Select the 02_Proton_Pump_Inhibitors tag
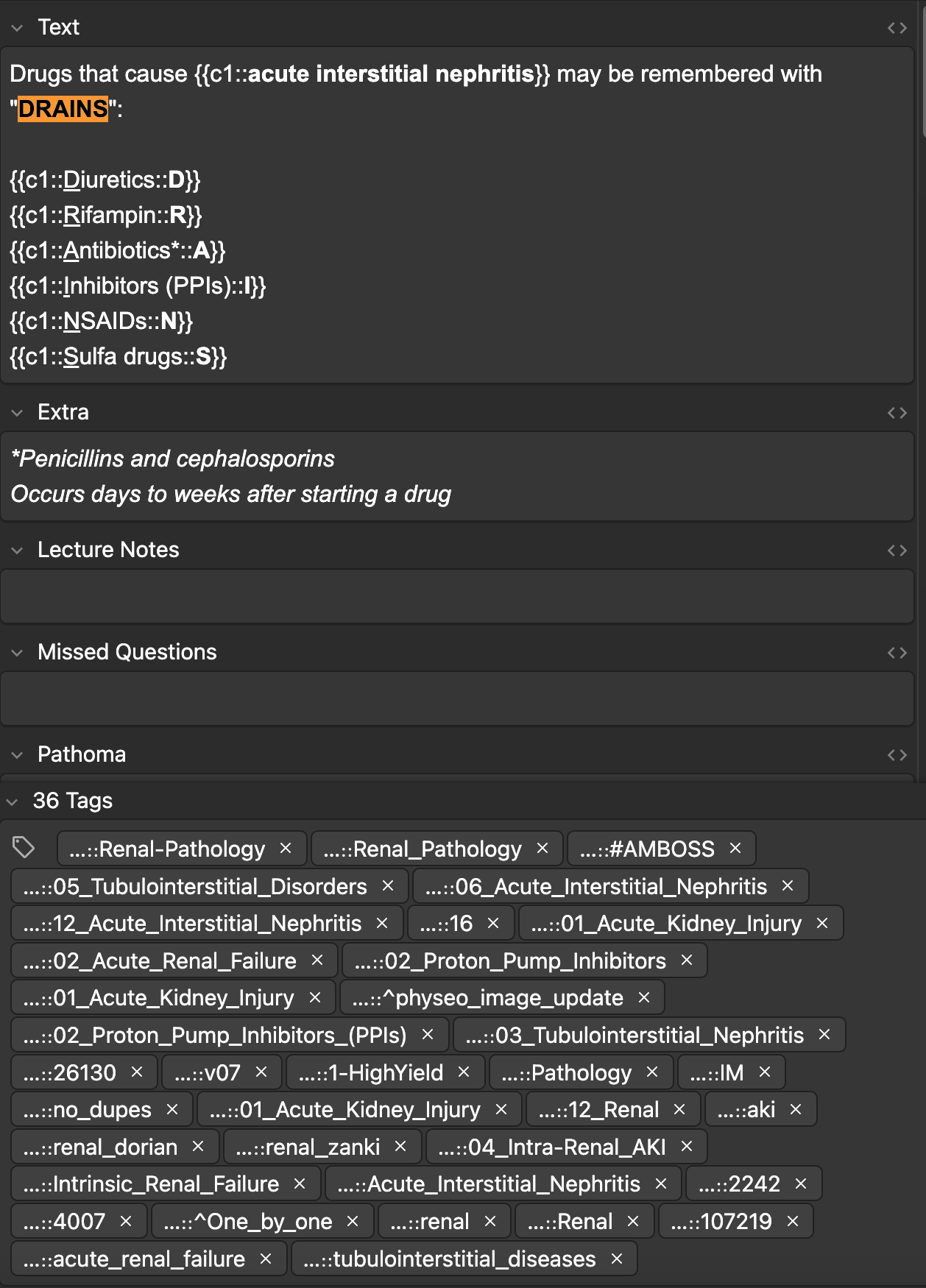 click(509, 960)
